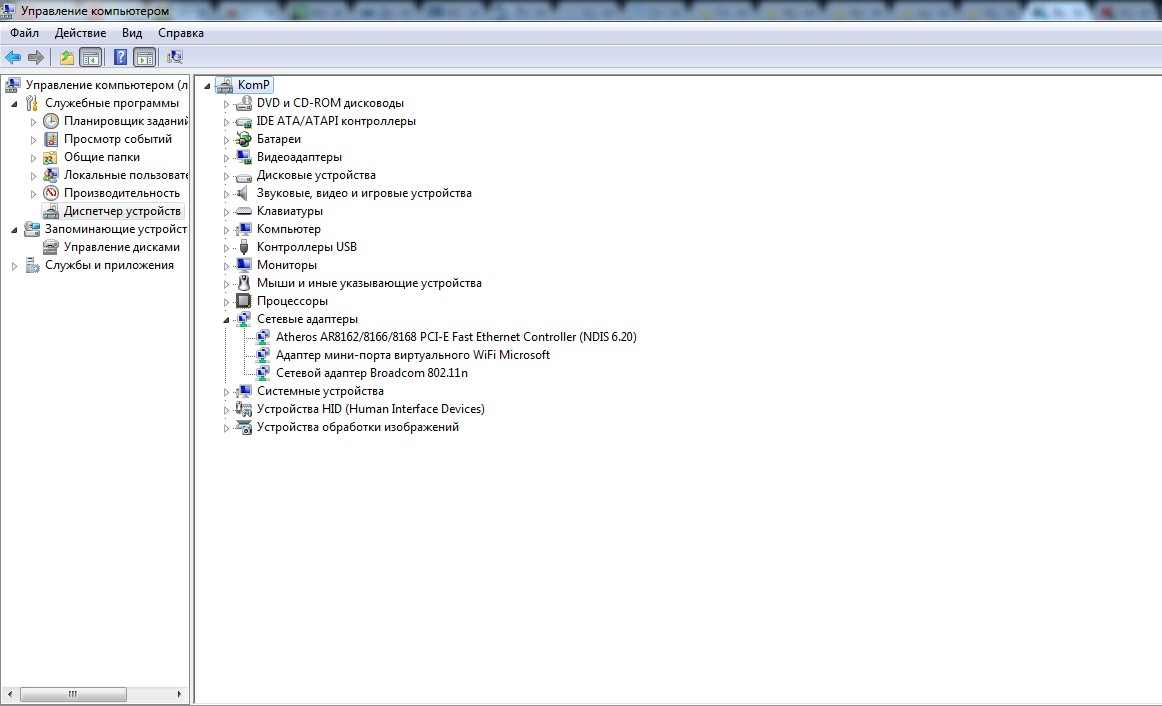Click left pane scrollbar right arrow
Viewport: 1162px width, 706px height.
coord(179,694)
